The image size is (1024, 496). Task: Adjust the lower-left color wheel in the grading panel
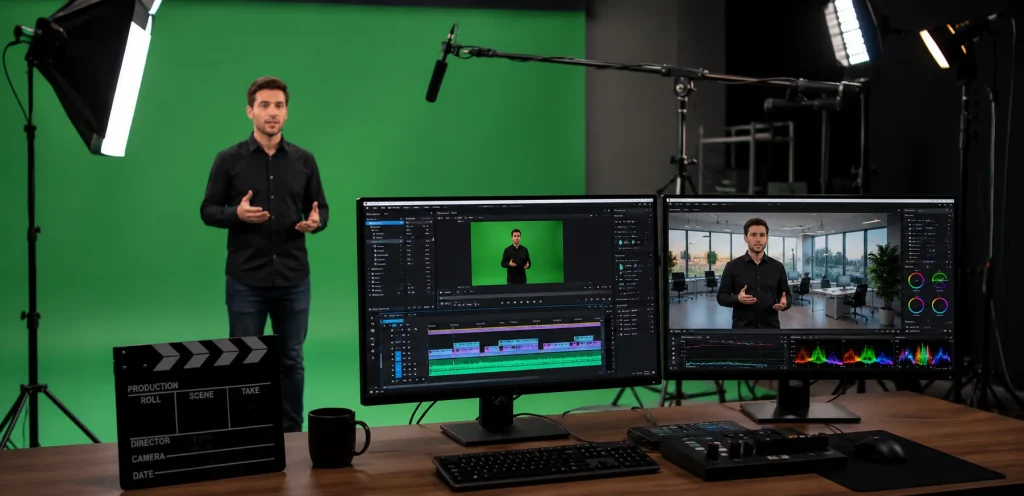pyautogui.click(x=916, y=305)
